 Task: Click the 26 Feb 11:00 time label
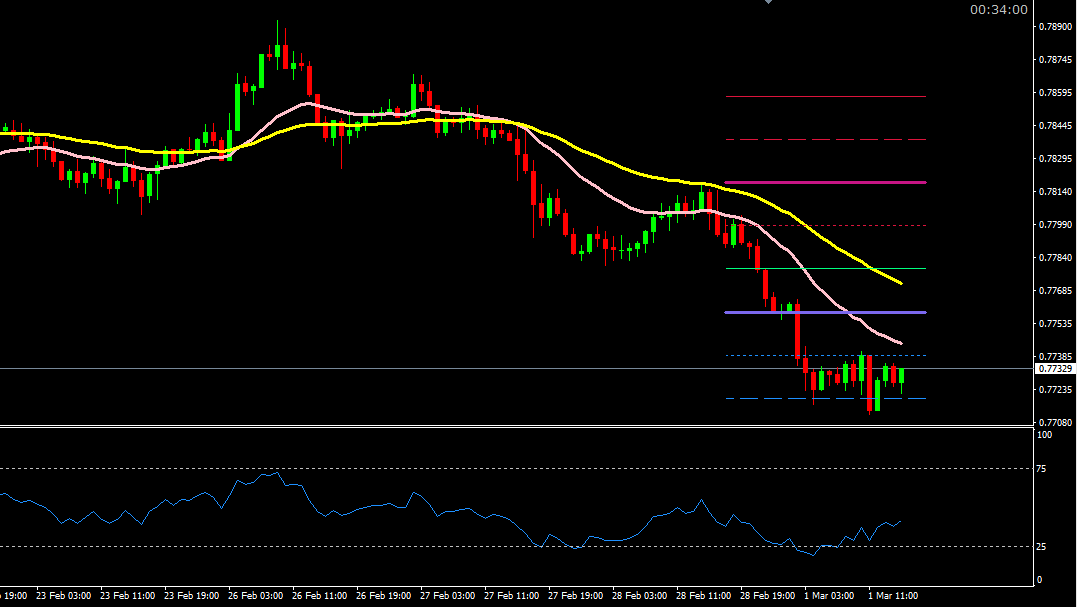pos(319,596)
